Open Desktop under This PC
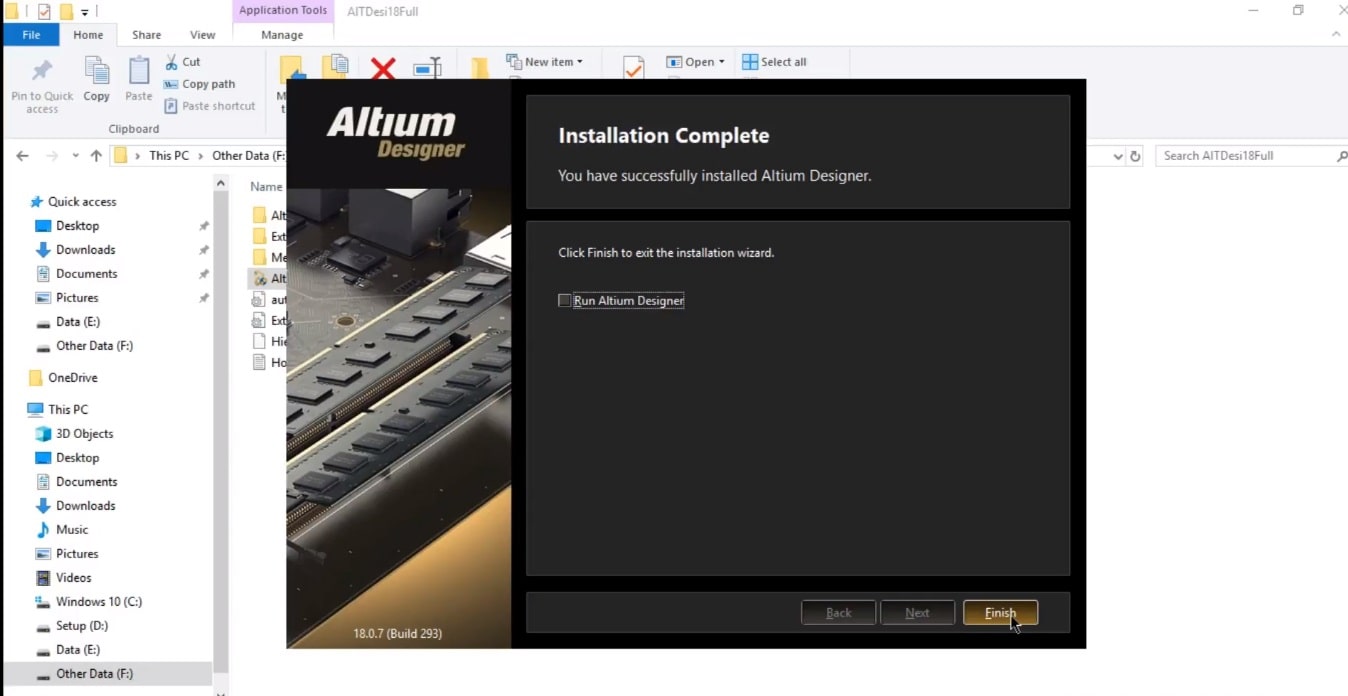The image size is (1348, 696). (77, 458)
